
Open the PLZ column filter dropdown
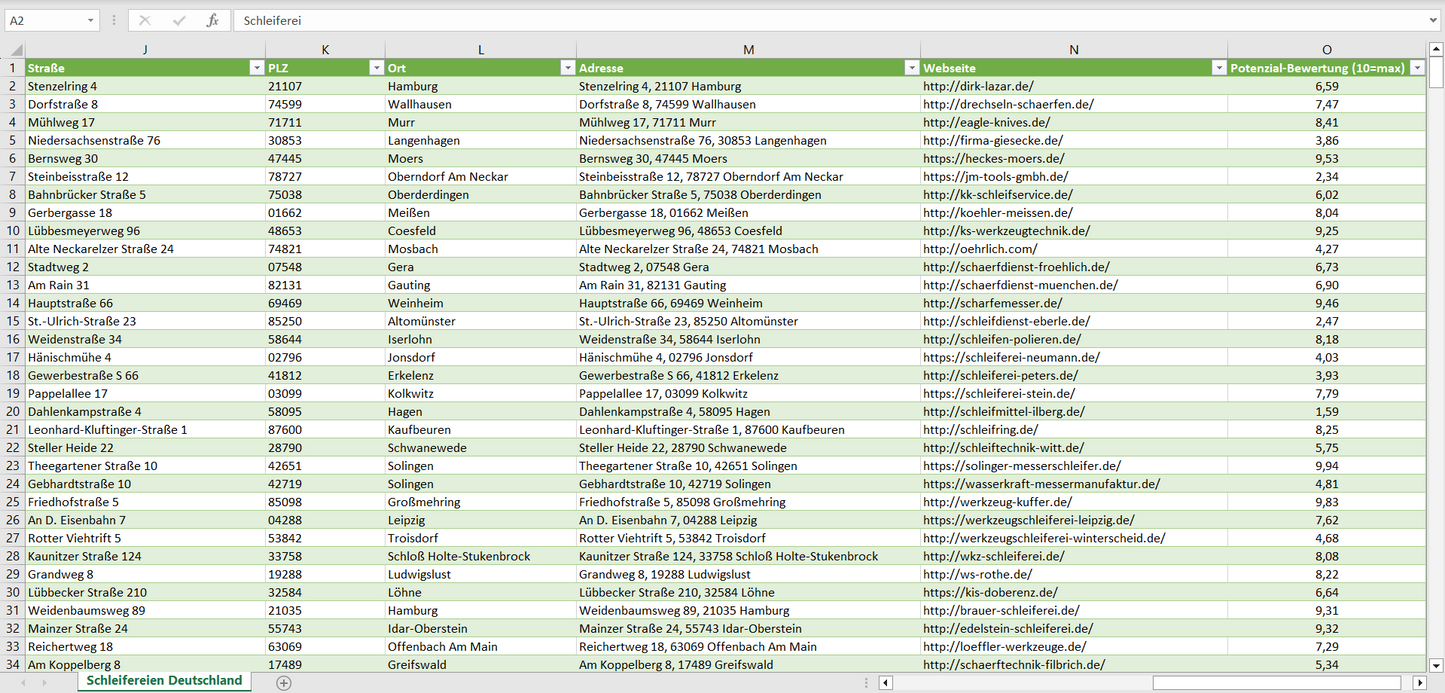click(x=376, y=68)
